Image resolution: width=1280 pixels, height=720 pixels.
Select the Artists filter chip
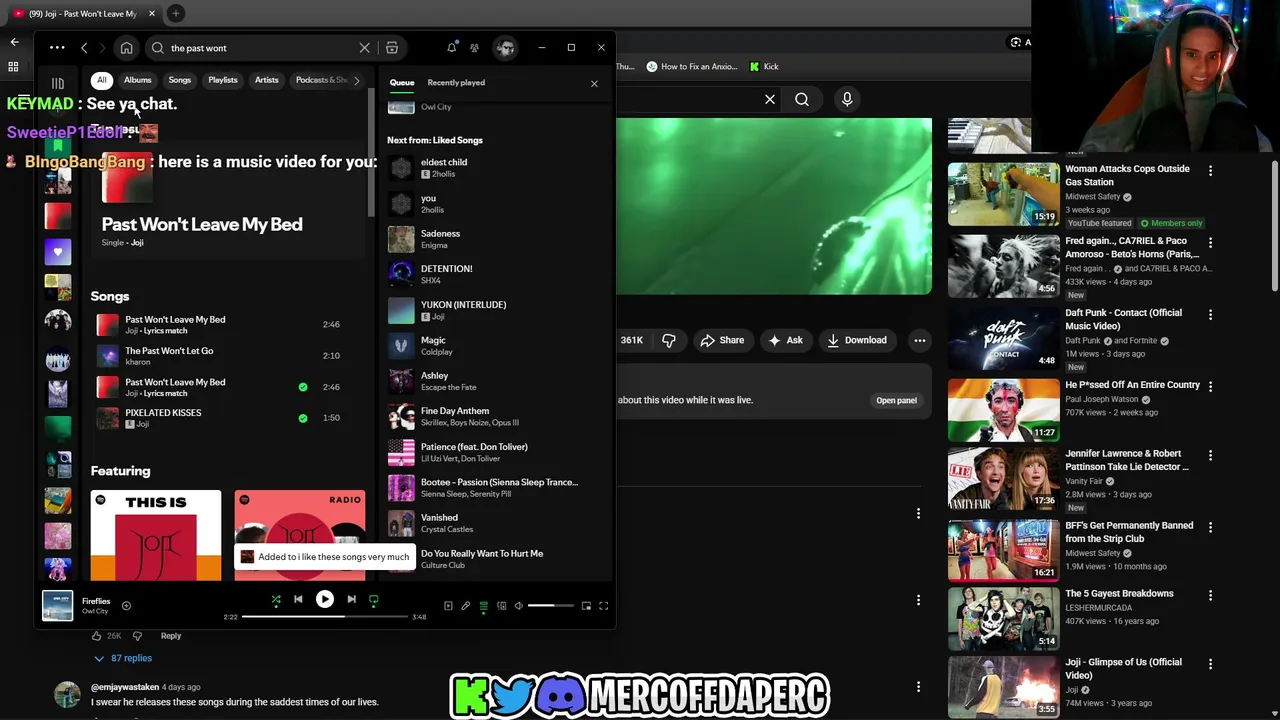(x=267, y=80)
